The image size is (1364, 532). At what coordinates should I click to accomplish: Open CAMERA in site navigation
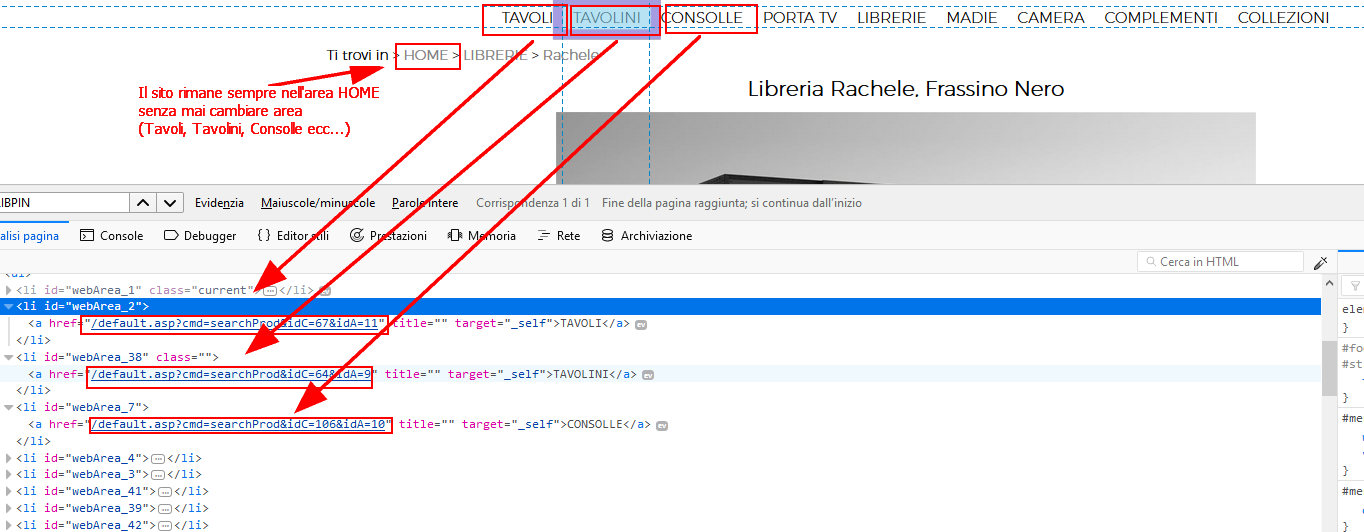1051,18
